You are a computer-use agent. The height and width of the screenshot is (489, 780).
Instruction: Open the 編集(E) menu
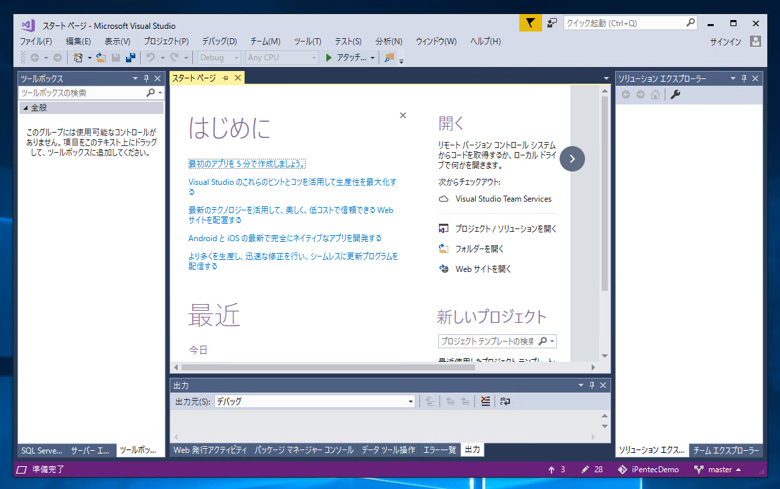pos(78,41)
